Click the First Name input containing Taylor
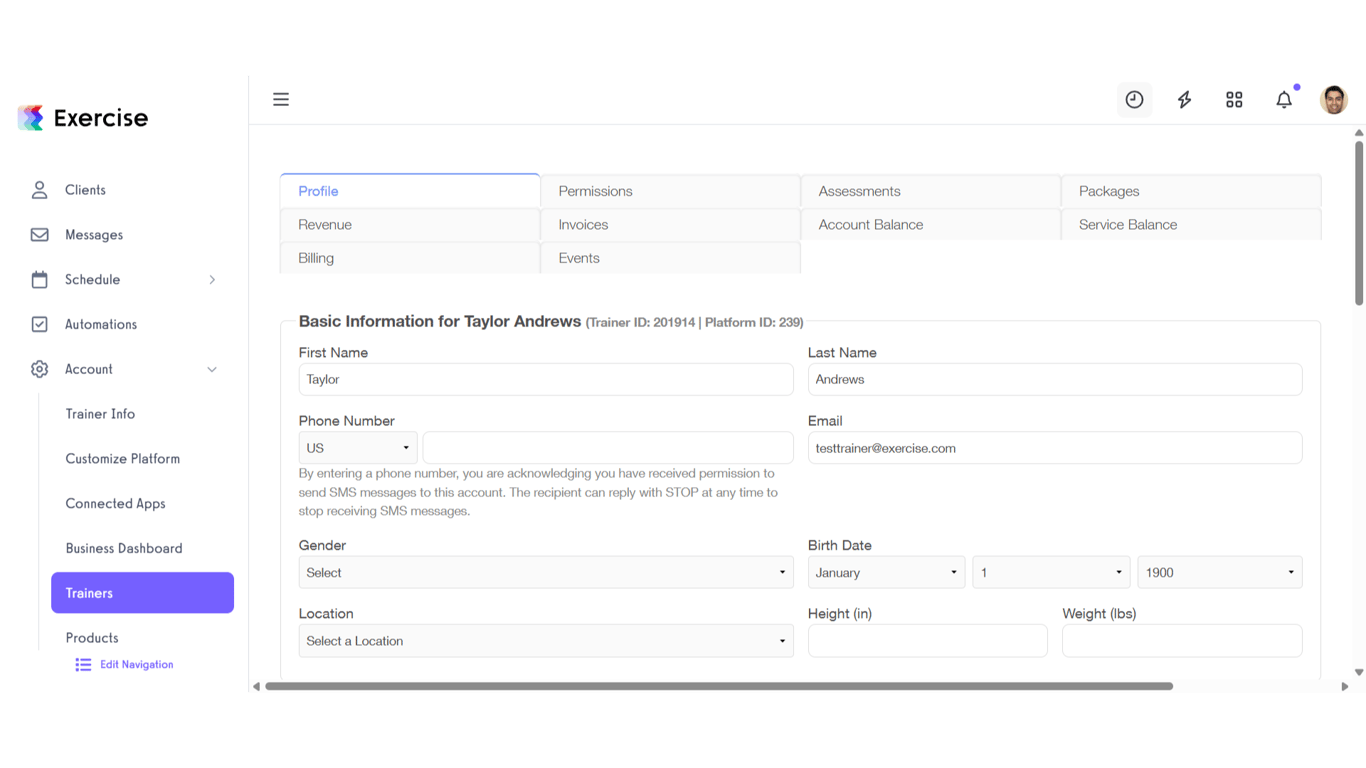The image size is (1366, 768). point(546,379)
